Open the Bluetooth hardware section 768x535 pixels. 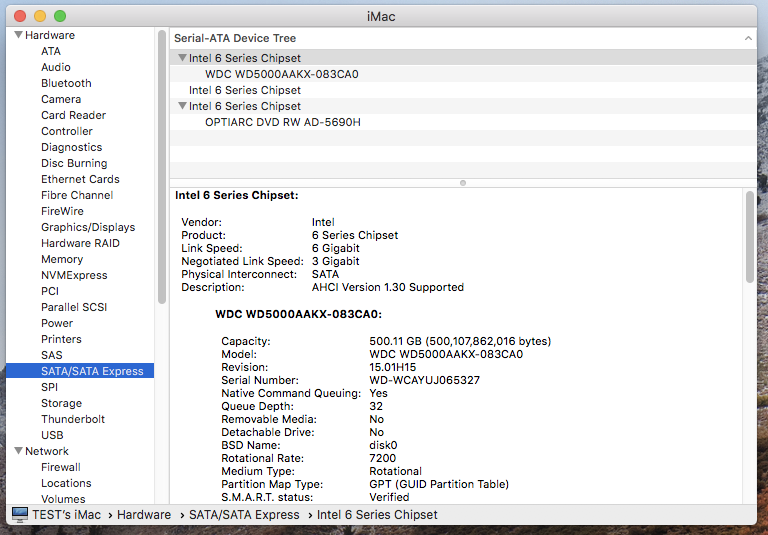tap(66, 83)
